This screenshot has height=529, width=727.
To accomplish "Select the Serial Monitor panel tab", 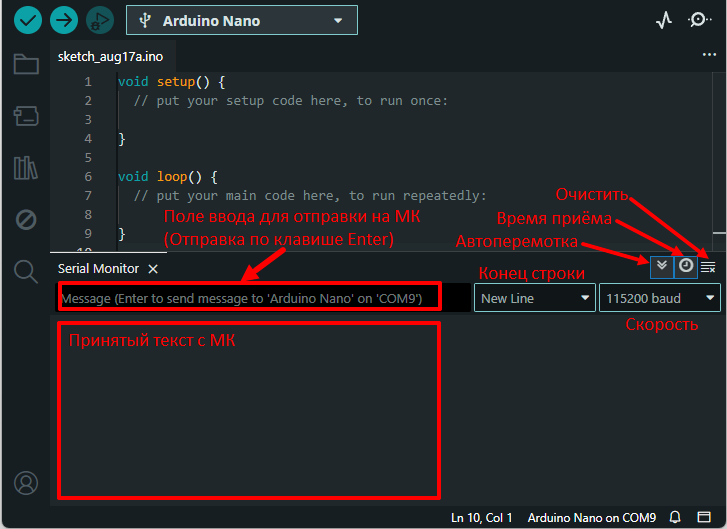I will [x=98, y=269].
